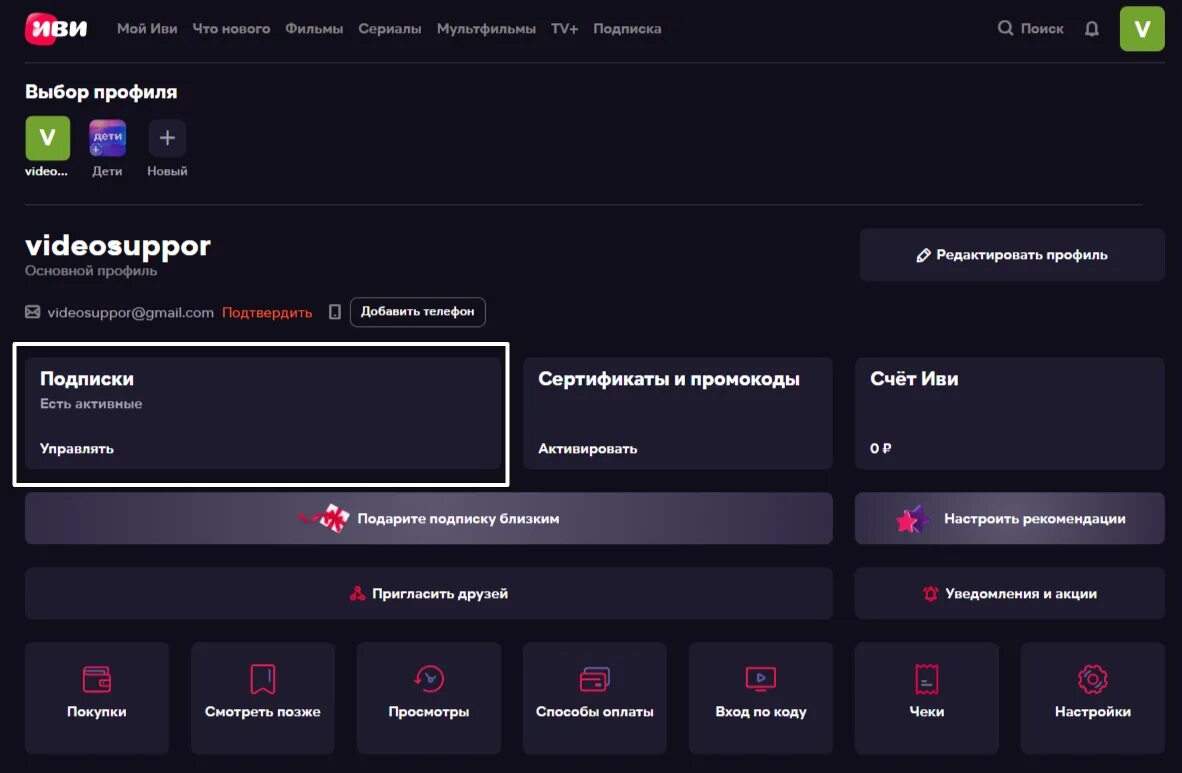Screen dimensions: 1182x773
Task: Click the search magnifier icon
Action: [x=1005, y=28]
